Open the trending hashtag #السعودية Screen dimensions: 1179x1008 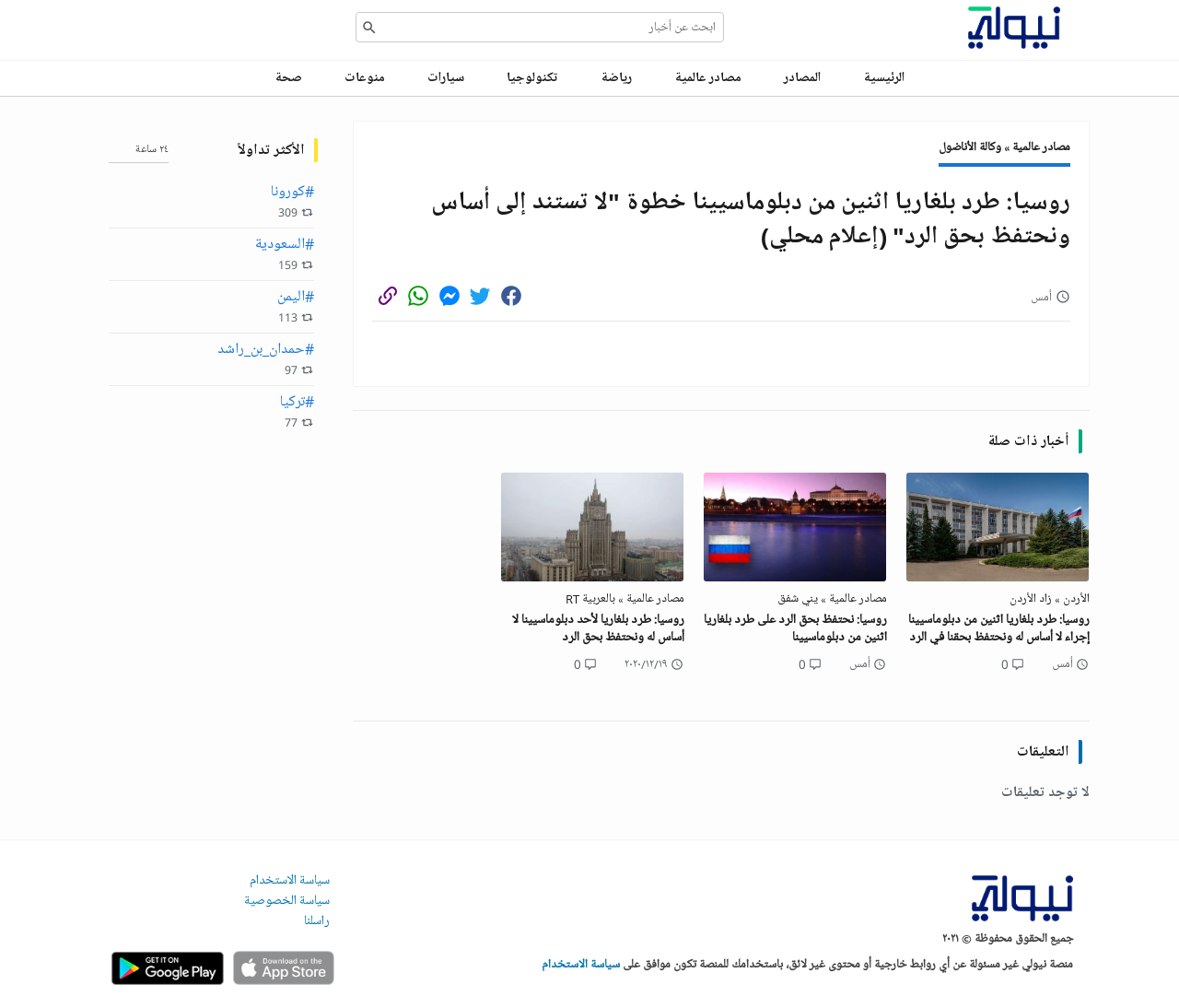[x=285, y=244]
